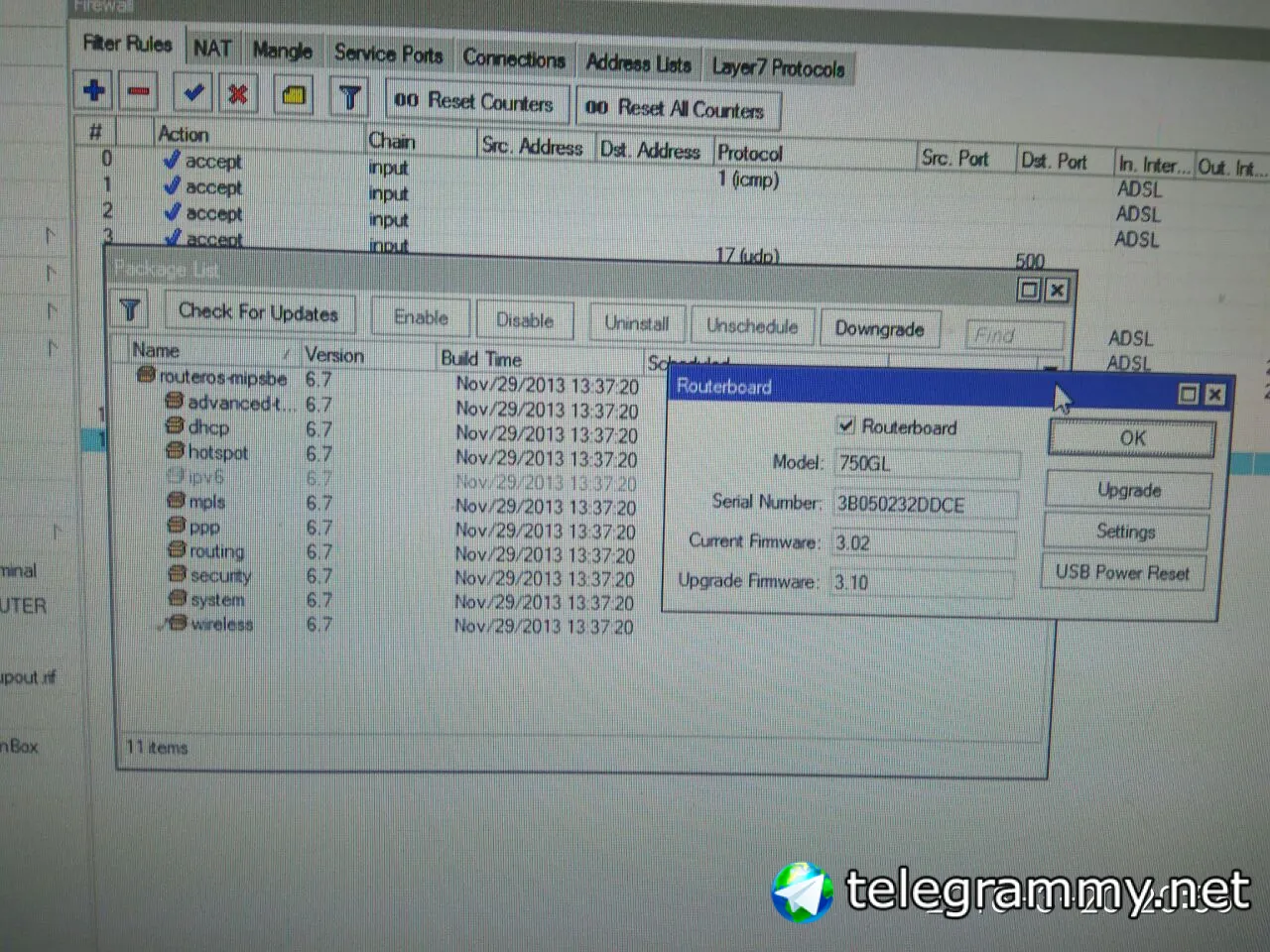Click the USB Power Reset button

[1122, 572]
